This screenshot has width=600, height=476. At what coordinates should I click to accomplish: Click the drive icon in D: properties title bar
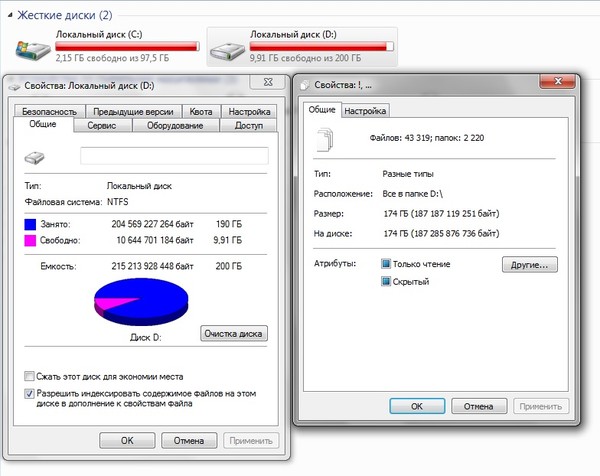(x=16, y=85)
